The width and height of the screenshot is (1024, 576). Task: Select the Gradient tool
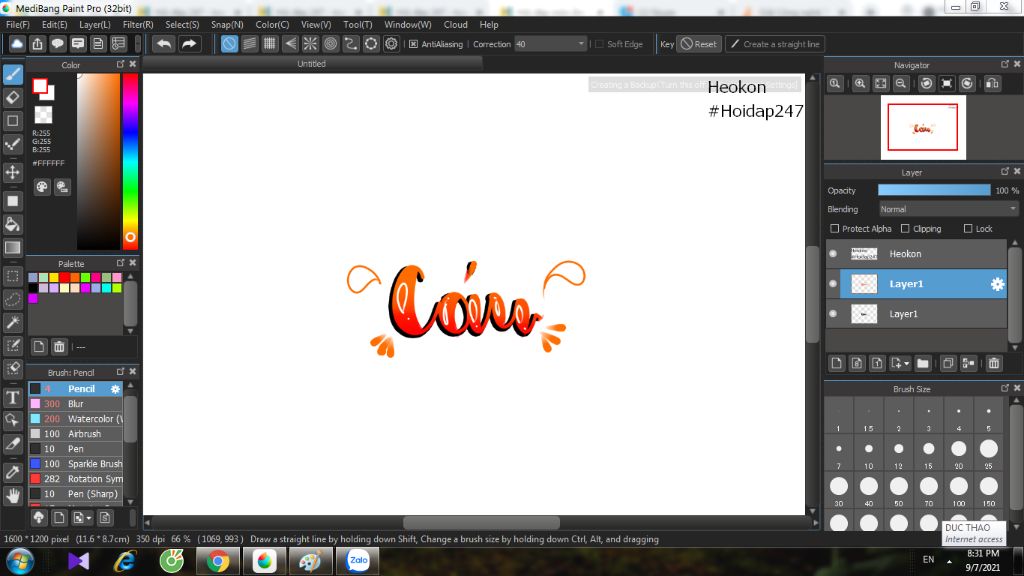[12, 248]
